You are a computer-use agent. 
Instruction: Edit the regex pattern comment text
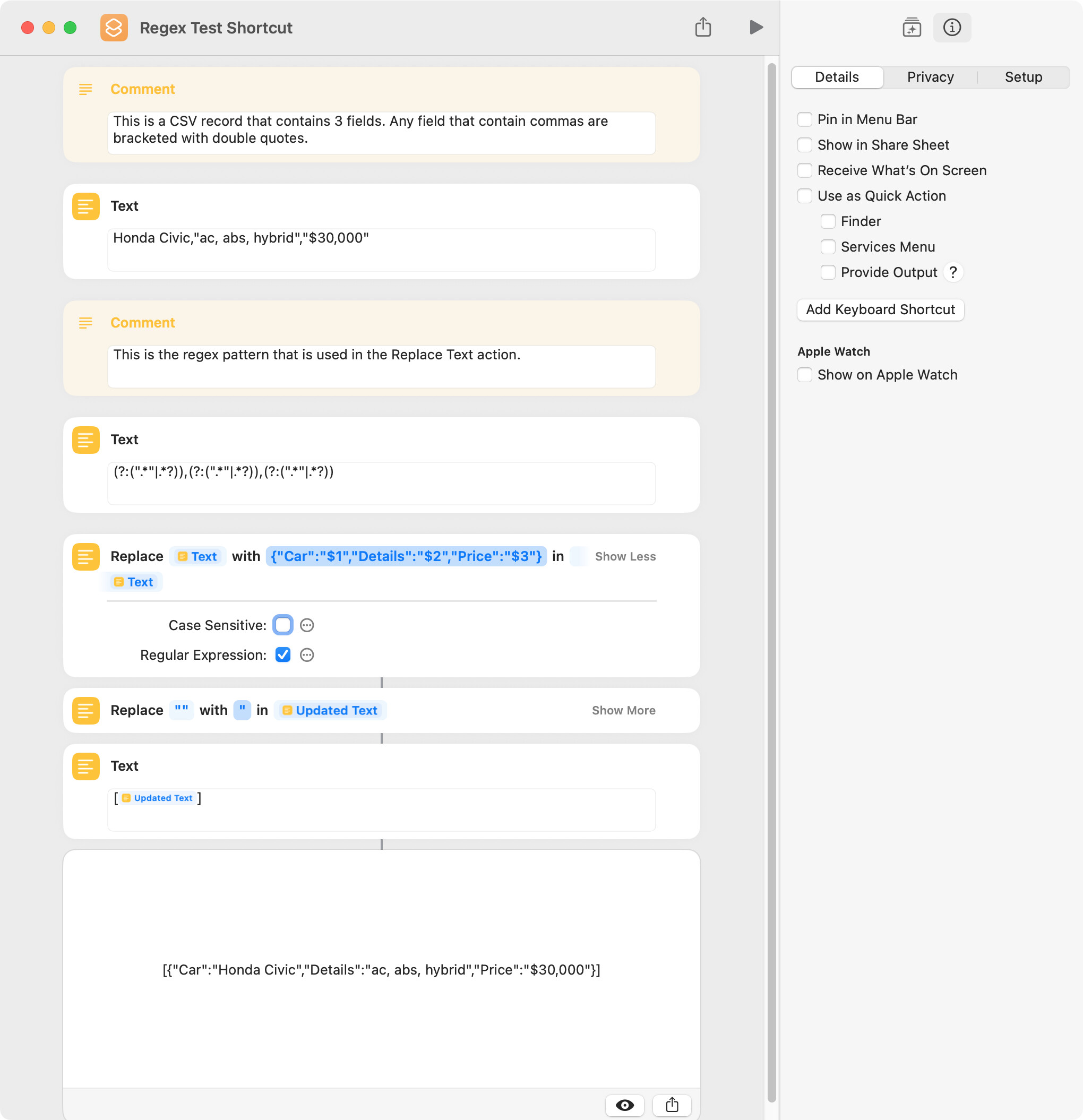click(381, 366)
